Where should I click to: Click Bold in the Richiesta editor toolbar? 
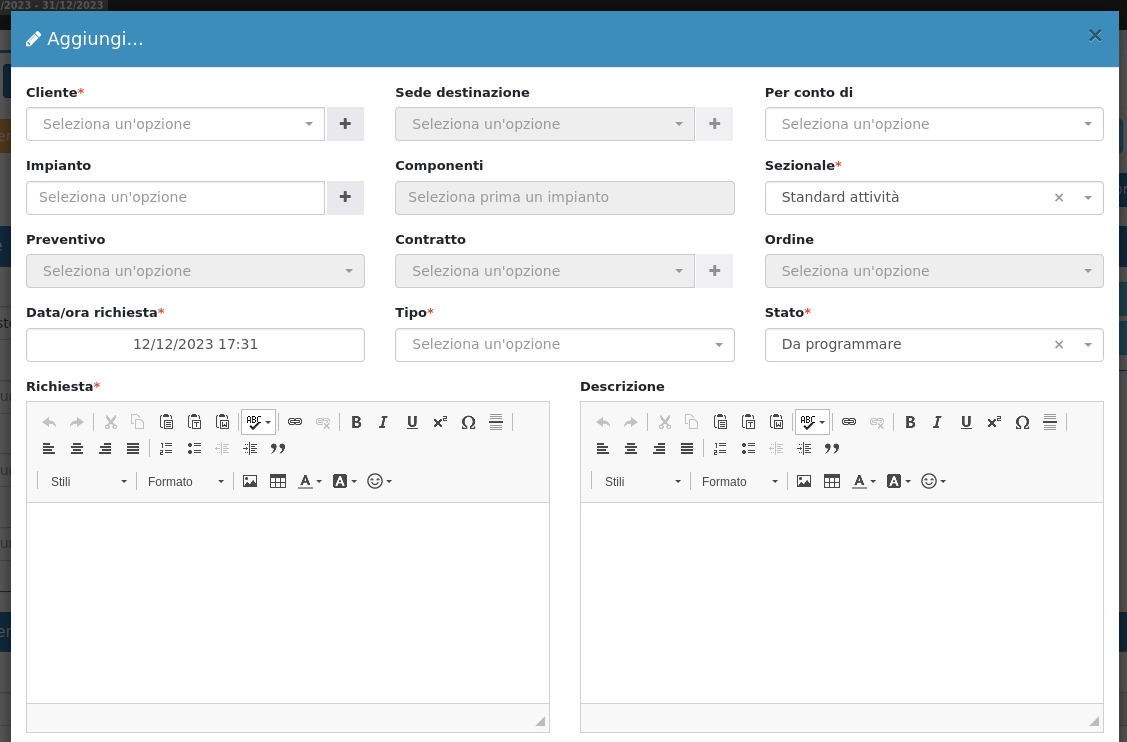[x=356, y=422]
